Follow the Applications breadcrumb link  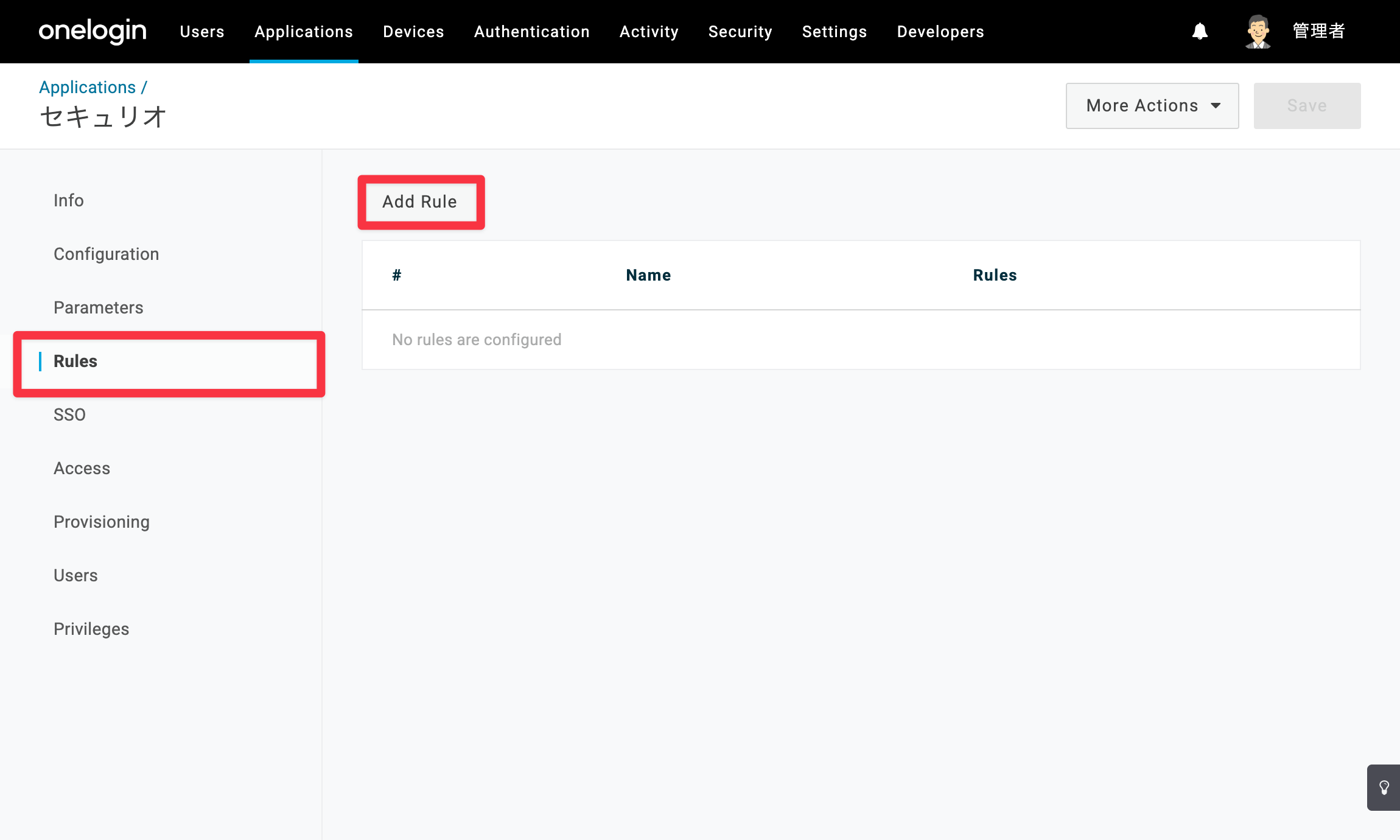click(x=87, y=87)
